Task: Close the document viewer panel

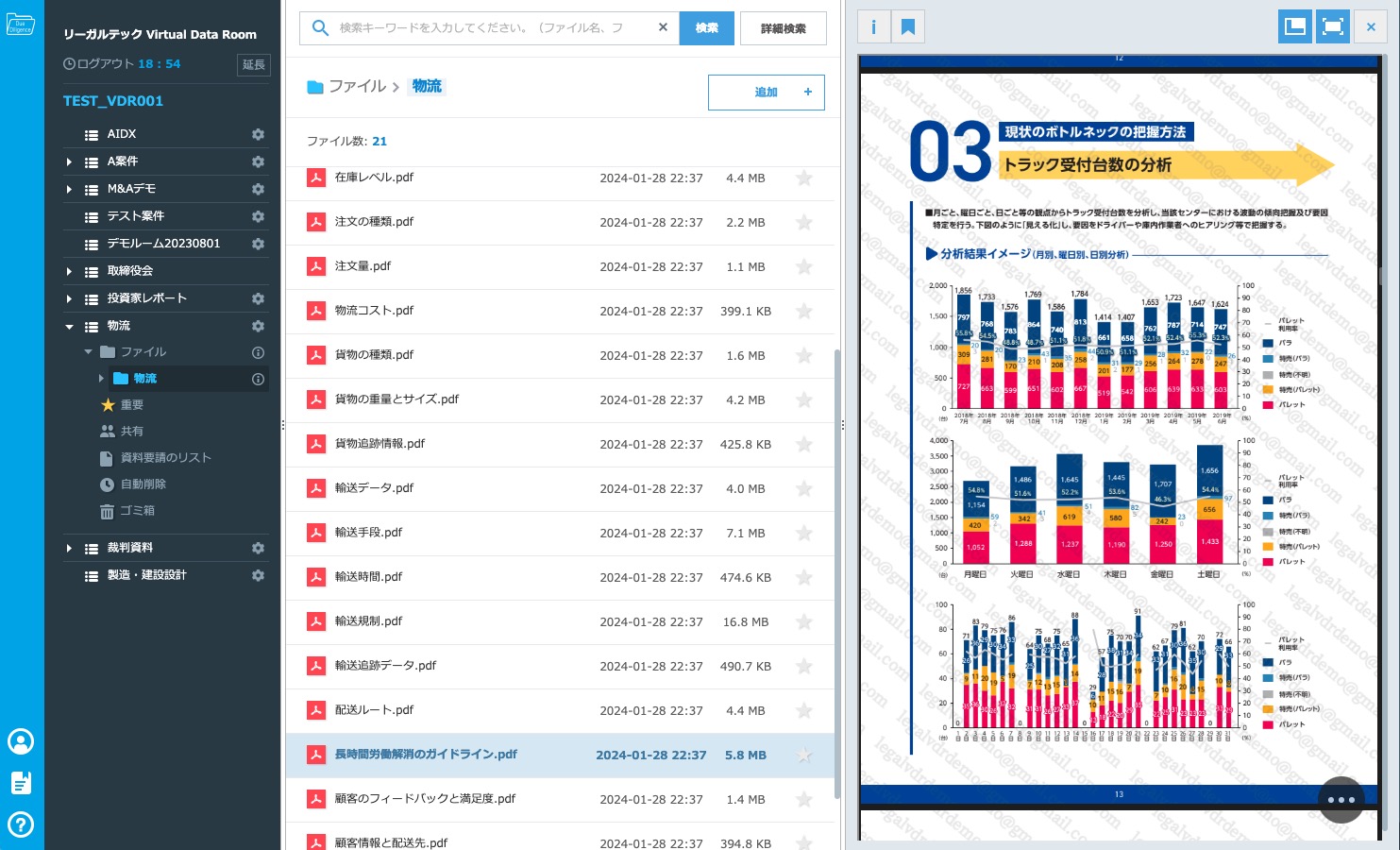Action: click(x=1371, y=26)
